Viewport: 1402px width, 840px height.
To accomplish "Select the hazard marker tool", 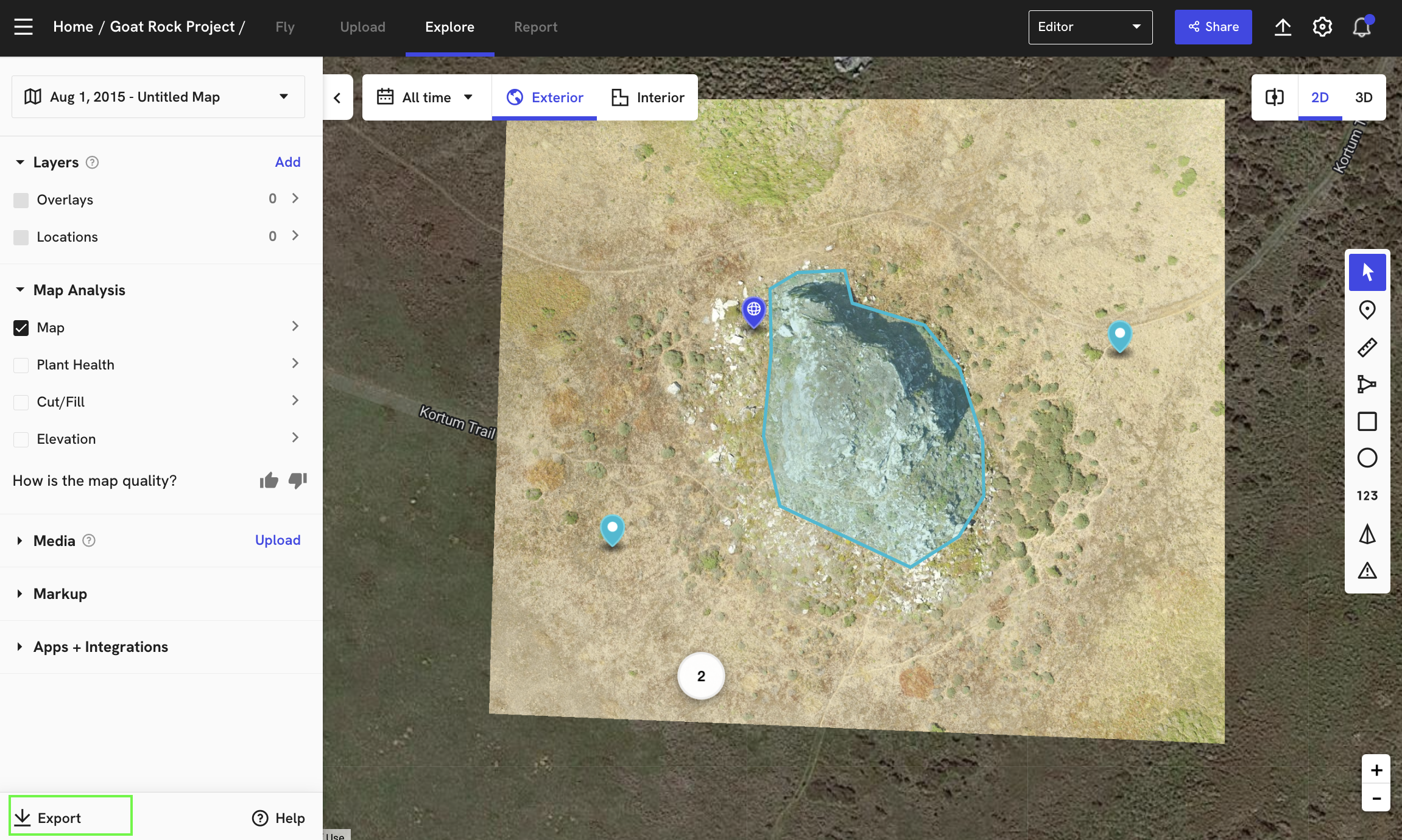I will coord(1366,570).
